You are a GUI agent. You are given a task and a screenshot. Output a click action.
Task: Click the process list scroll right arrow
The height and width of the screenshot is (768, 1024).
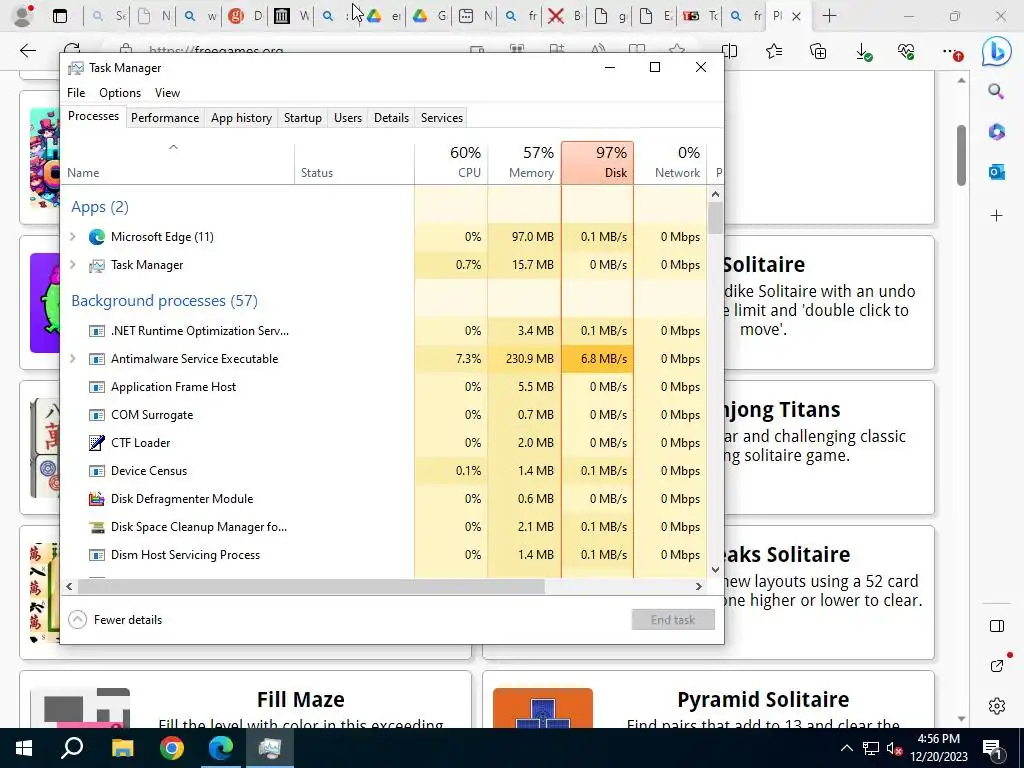pos(698,586)
